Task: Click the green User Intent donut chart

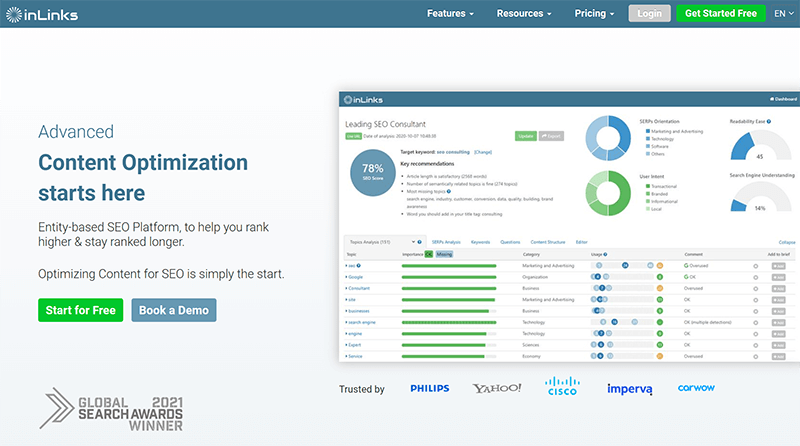Action: point(608,193)
